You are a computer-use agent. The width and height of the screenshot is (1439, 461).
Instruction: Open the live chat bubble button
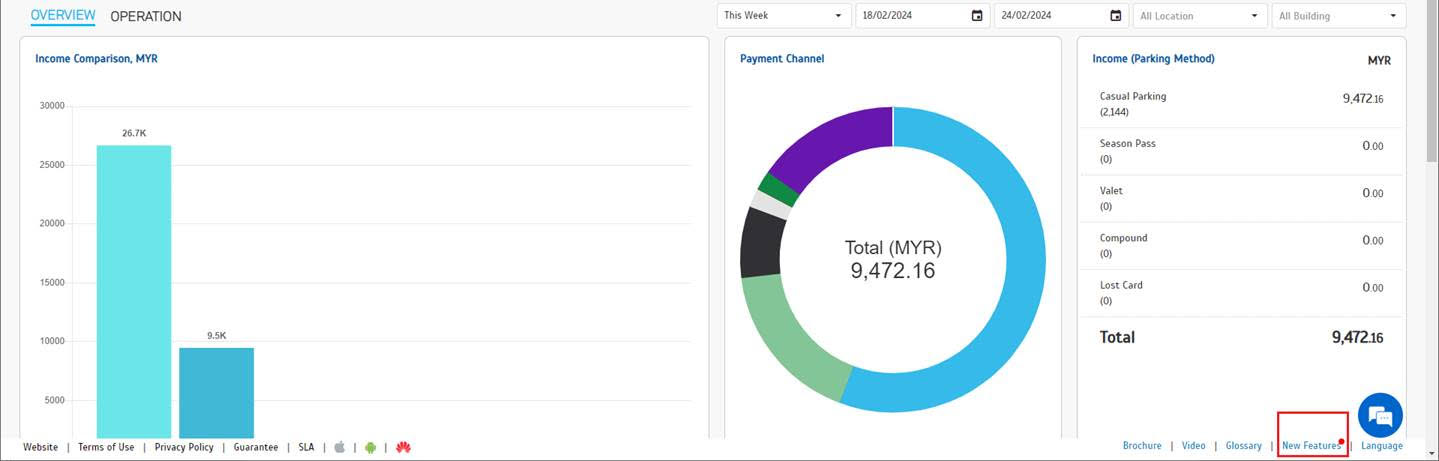[x=1380, y=415]
